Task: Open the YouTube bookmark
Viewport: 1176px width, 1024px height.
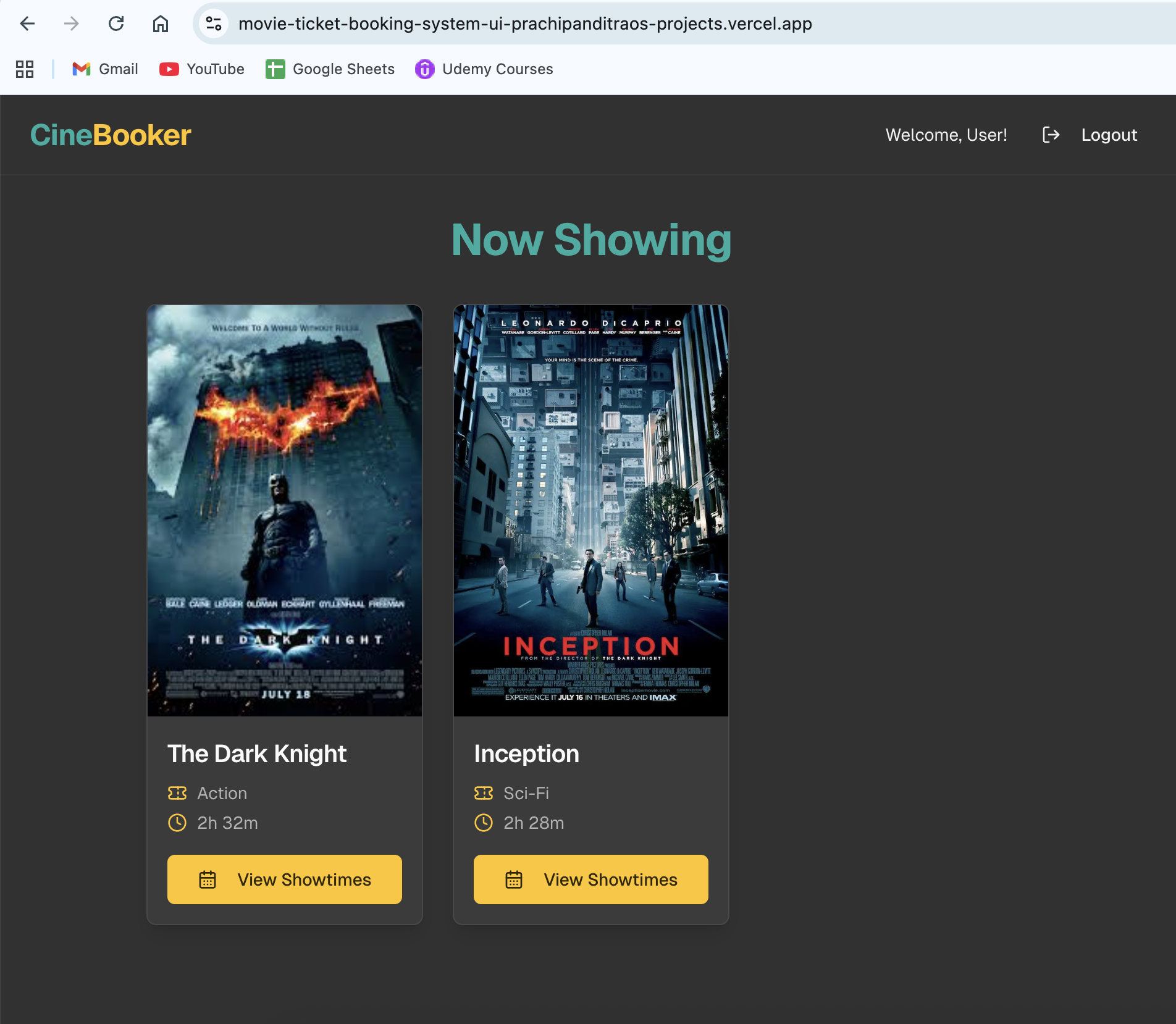Action: pos(202,69)
